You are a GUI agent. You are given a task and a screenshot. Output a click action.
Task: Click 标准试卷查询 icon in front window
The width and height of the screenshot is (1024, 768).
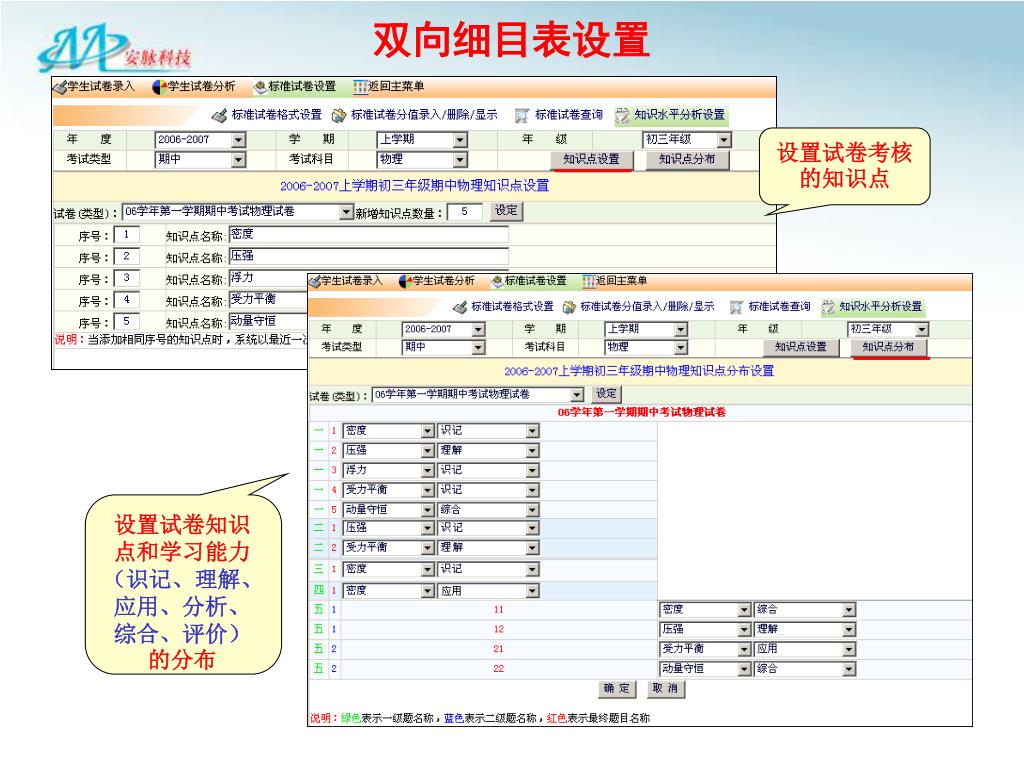pyautogui.click(x=737, y=306)
